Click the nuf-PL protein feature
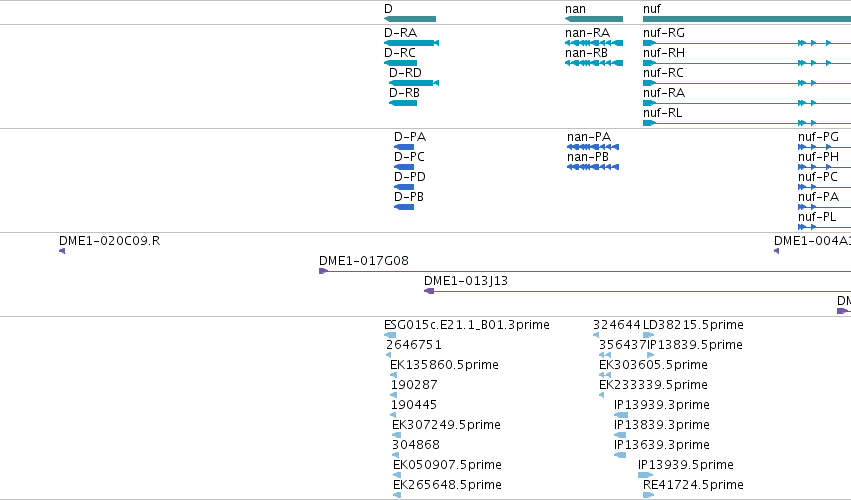The height and width of the screenshot is (500, 851). [x=824, y=227]
